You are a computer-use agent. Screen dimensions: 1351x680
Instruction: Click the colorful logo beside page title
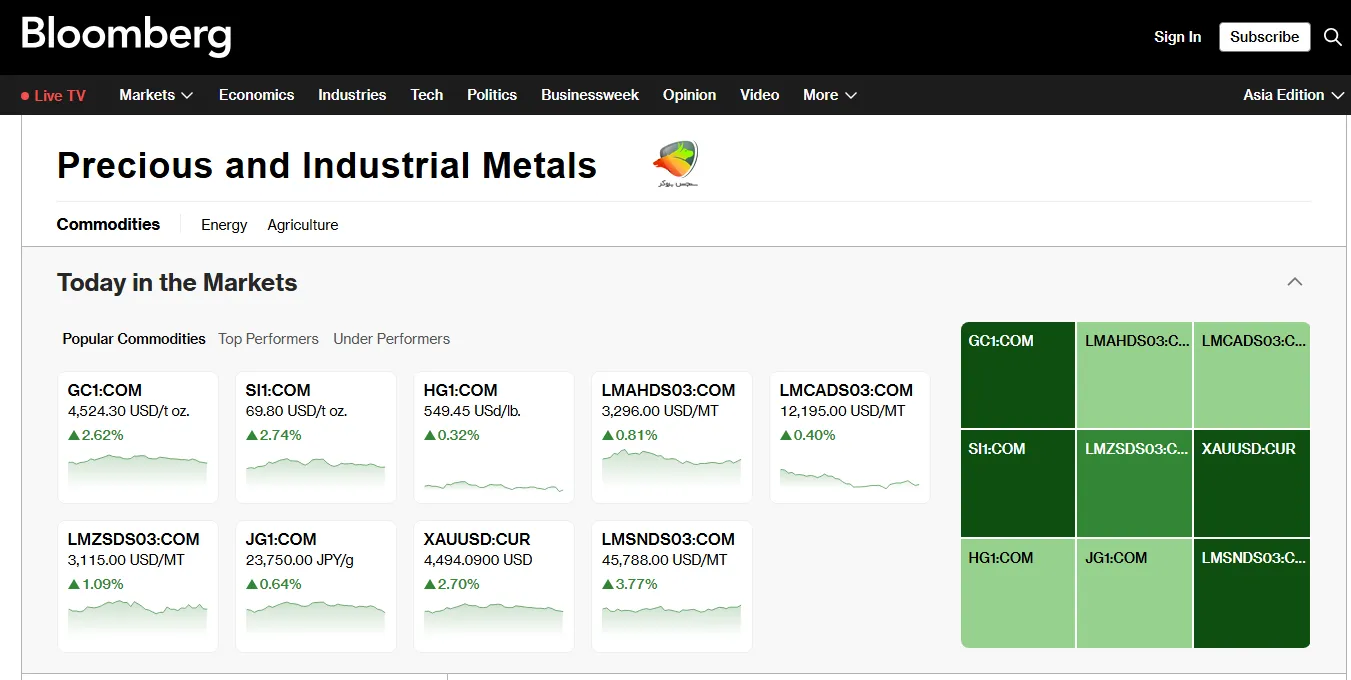676,165
